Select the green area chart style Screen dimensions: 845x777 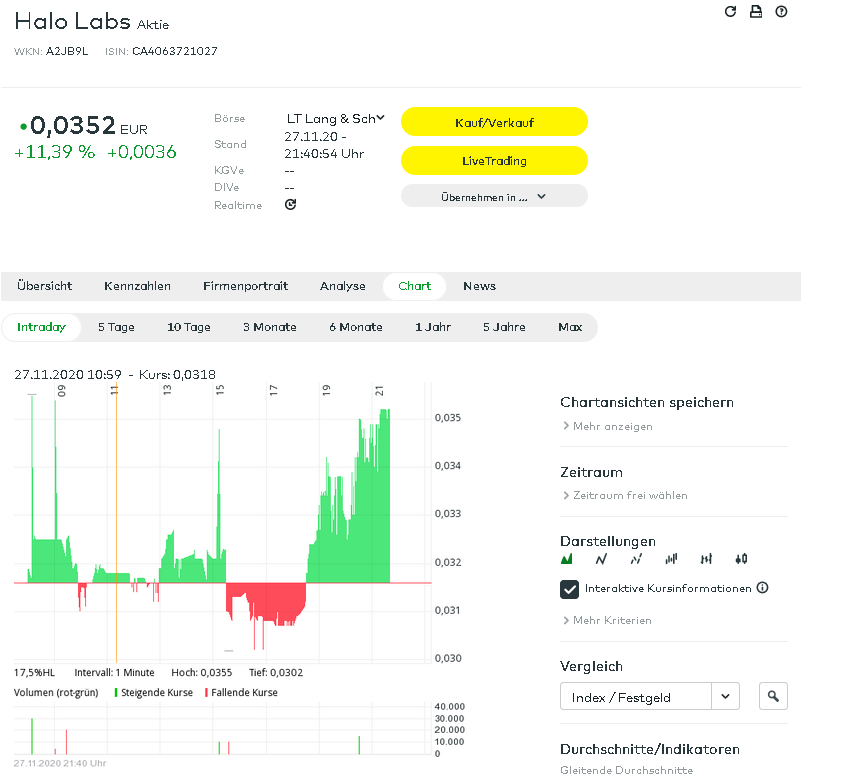[568, 559]
